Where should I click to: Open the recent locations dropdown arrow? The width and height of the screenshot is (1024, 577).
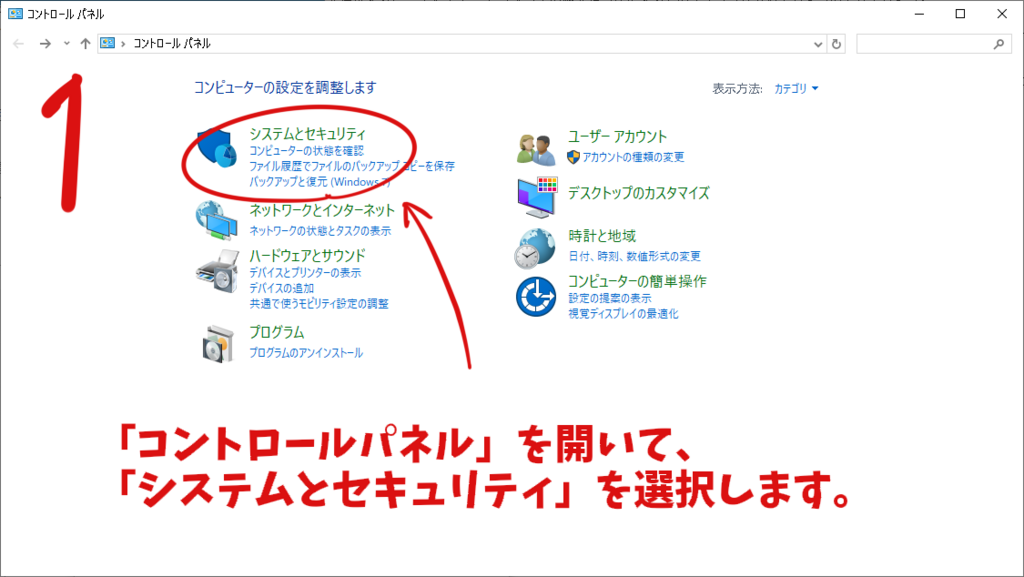coord(67,44)
